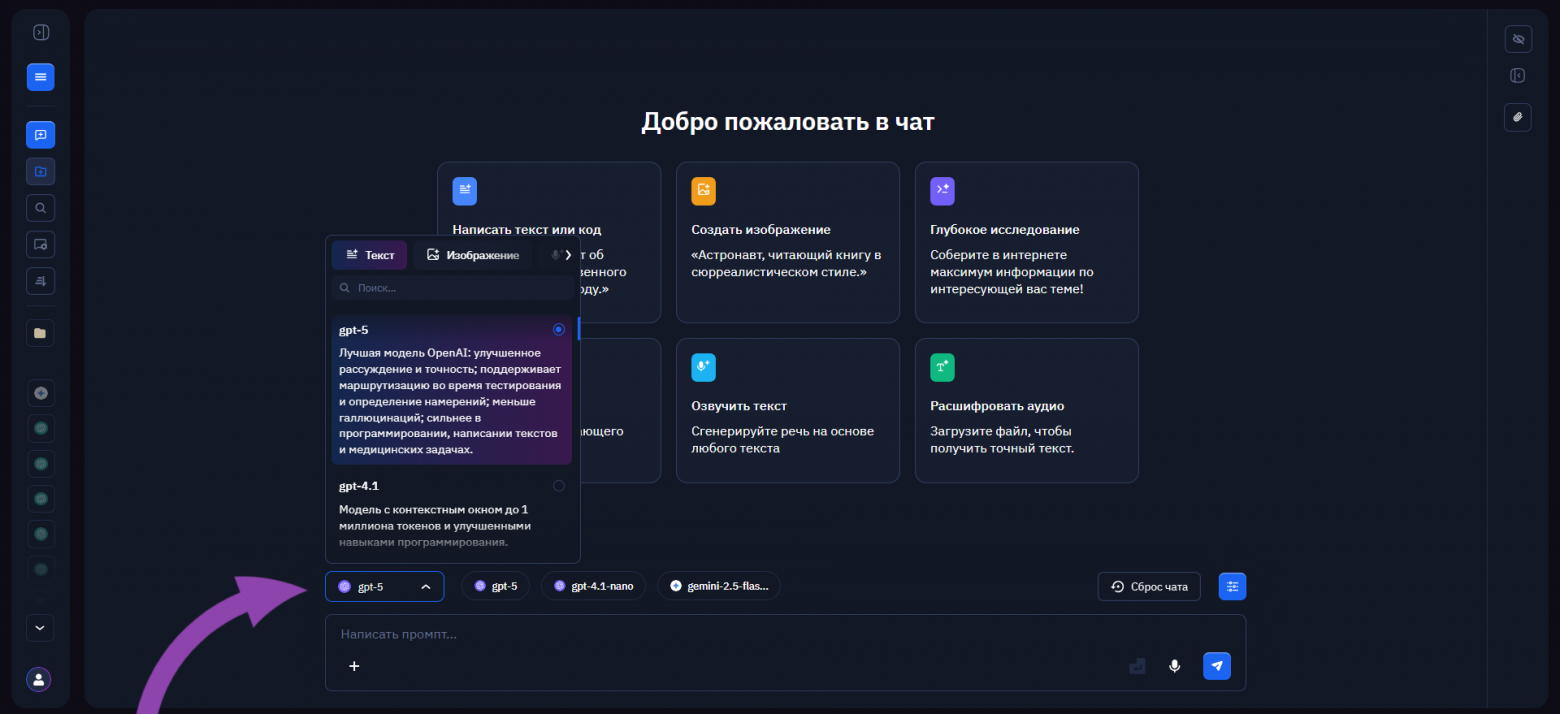
Task: Open the chat section in the sidebar
Action: [x=40, y=134]
